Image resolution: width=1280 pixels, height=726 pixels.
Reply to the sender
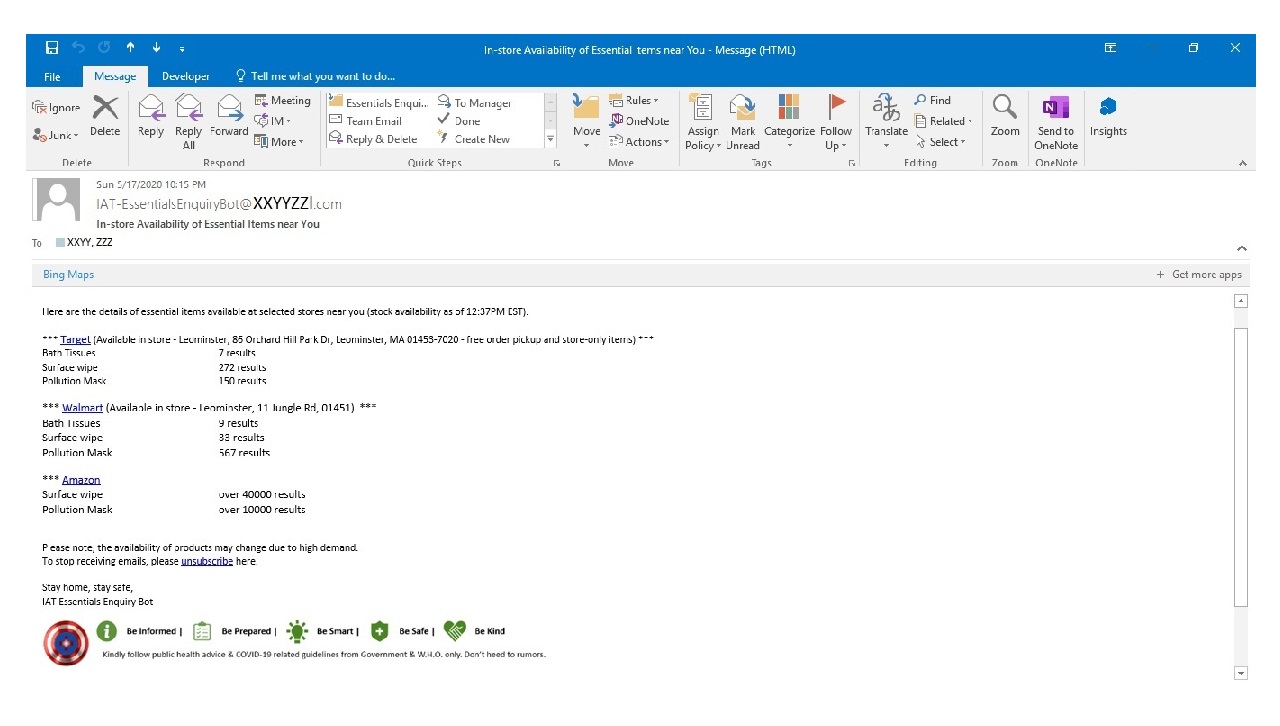(151, 118)
